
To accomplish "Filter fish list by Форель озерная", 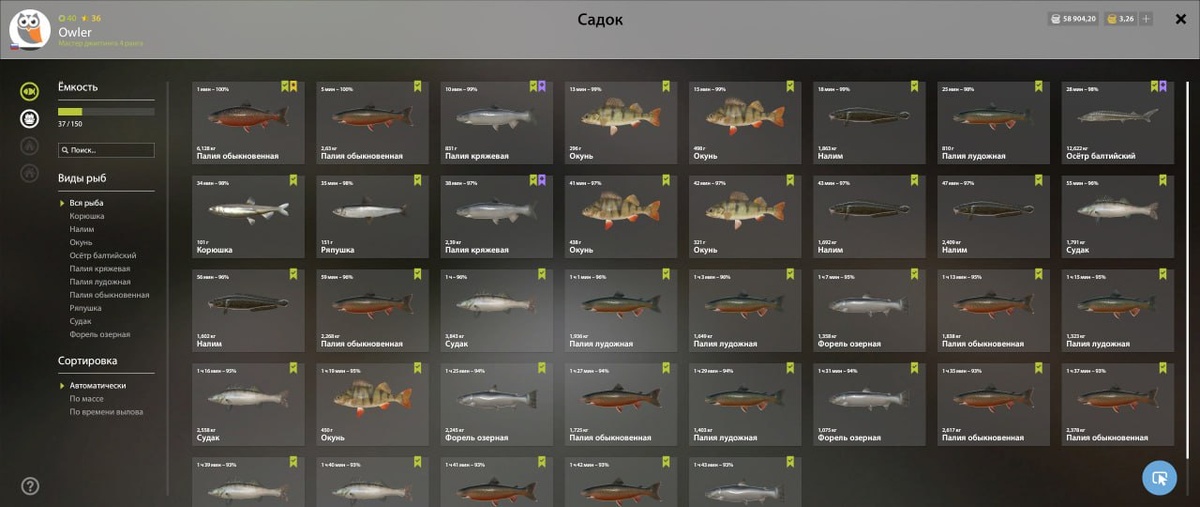I will [100, 334].
